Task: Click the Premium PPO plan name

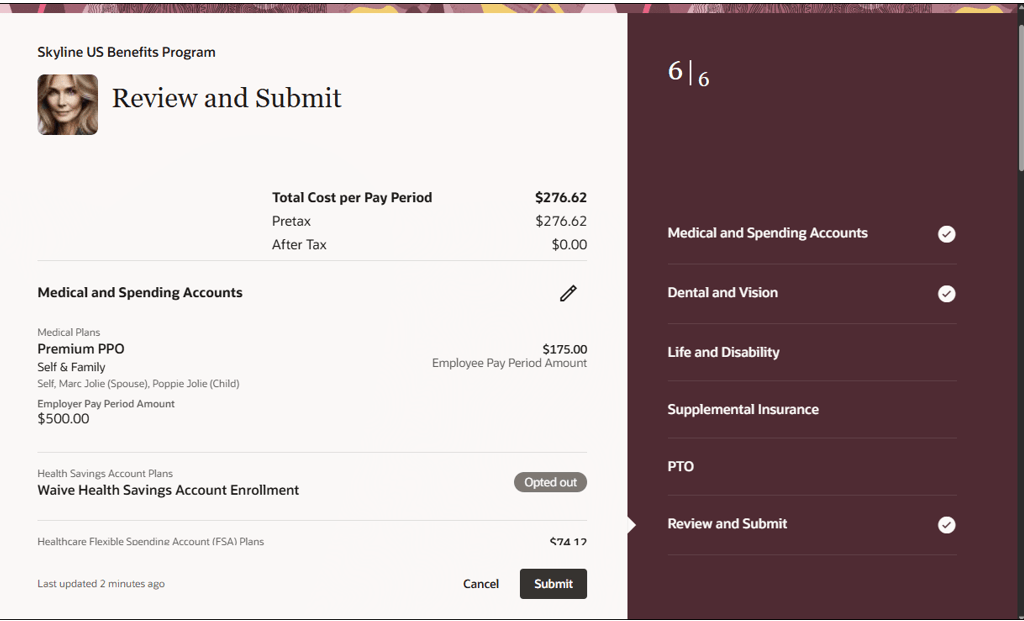Action: pyautogui.click(x=81, y=349)
